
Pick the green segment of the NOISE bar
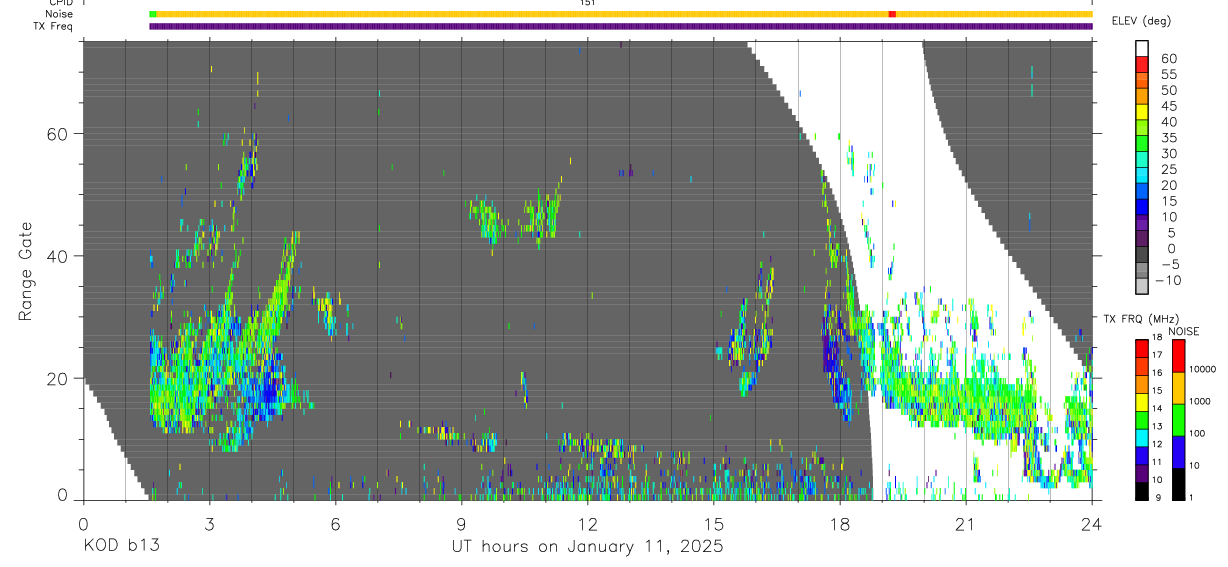(x=1178, y=420)
